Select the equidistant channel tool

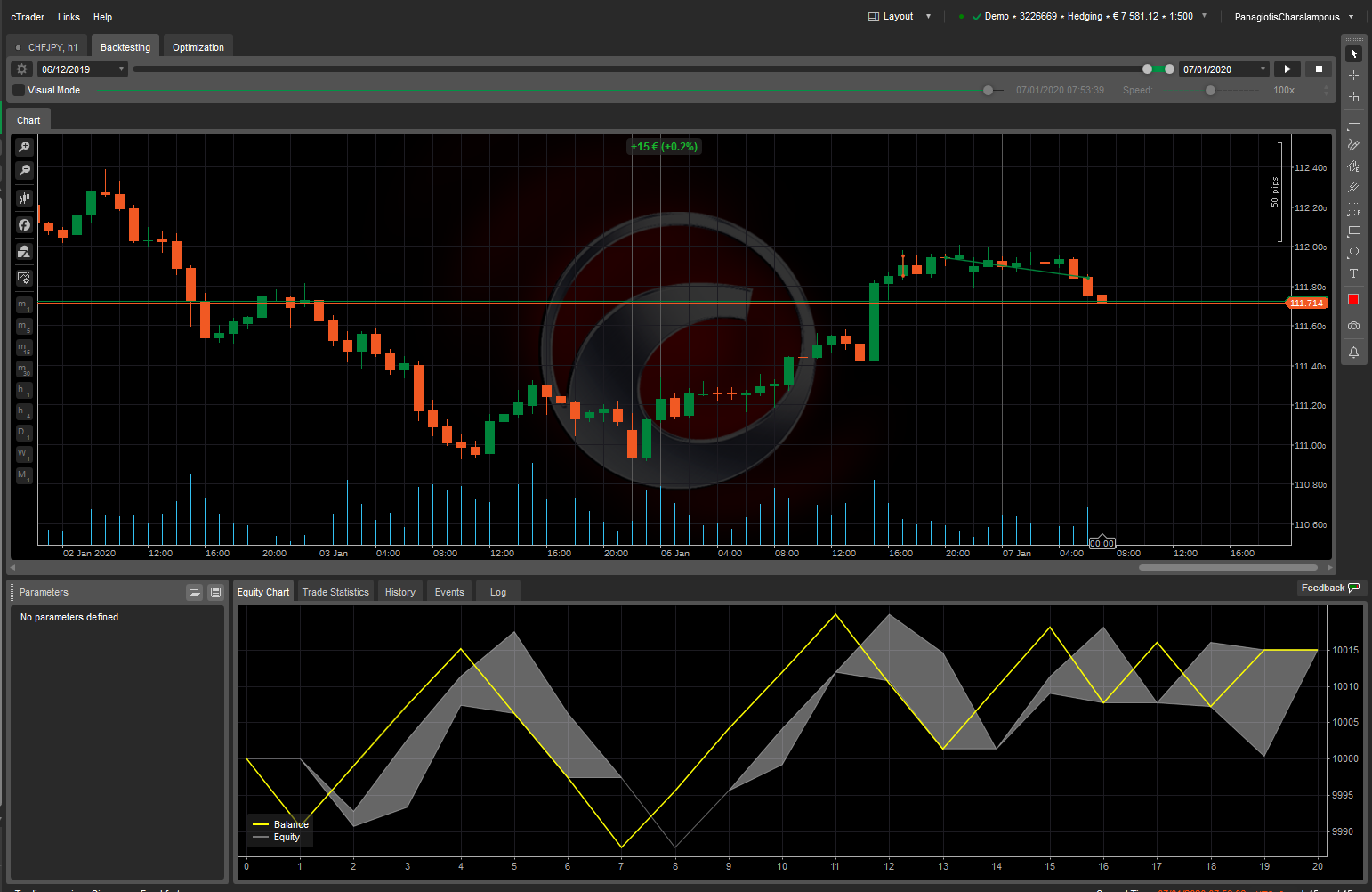[1353, 166]
